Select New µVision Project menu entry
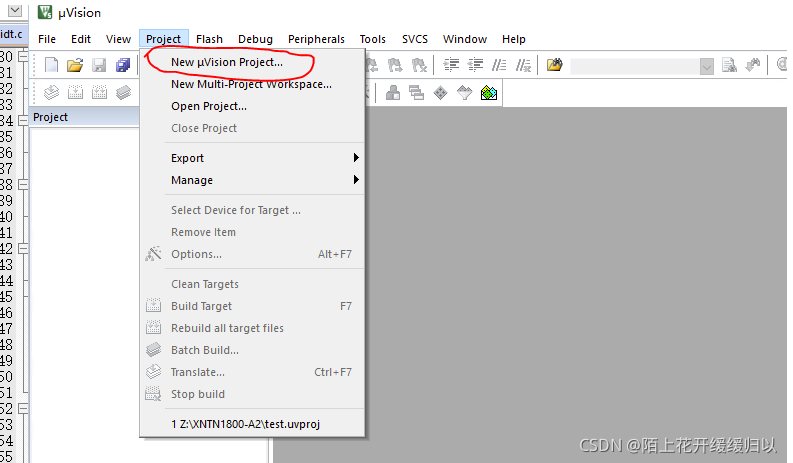This screenshot has height=463, width=793. pyautogui.click(x=252, y=62)
